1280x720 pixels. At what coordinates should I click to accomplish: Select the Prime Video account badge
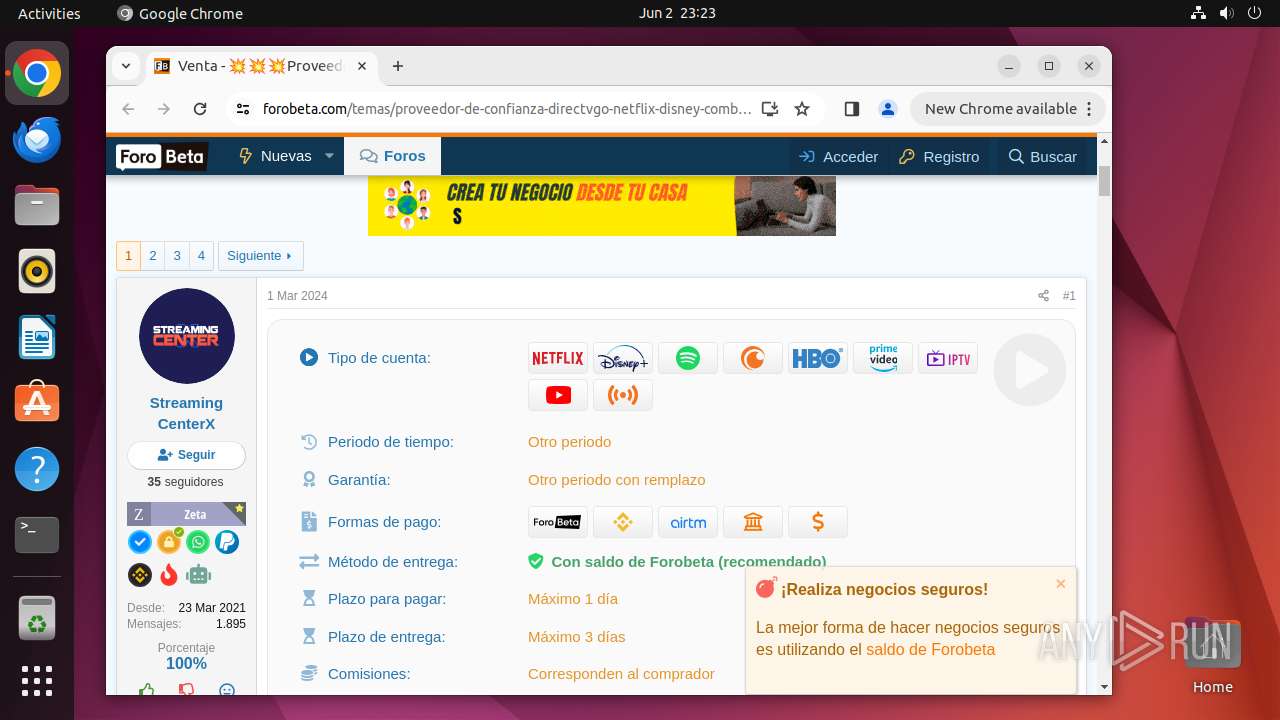point(883,358)
